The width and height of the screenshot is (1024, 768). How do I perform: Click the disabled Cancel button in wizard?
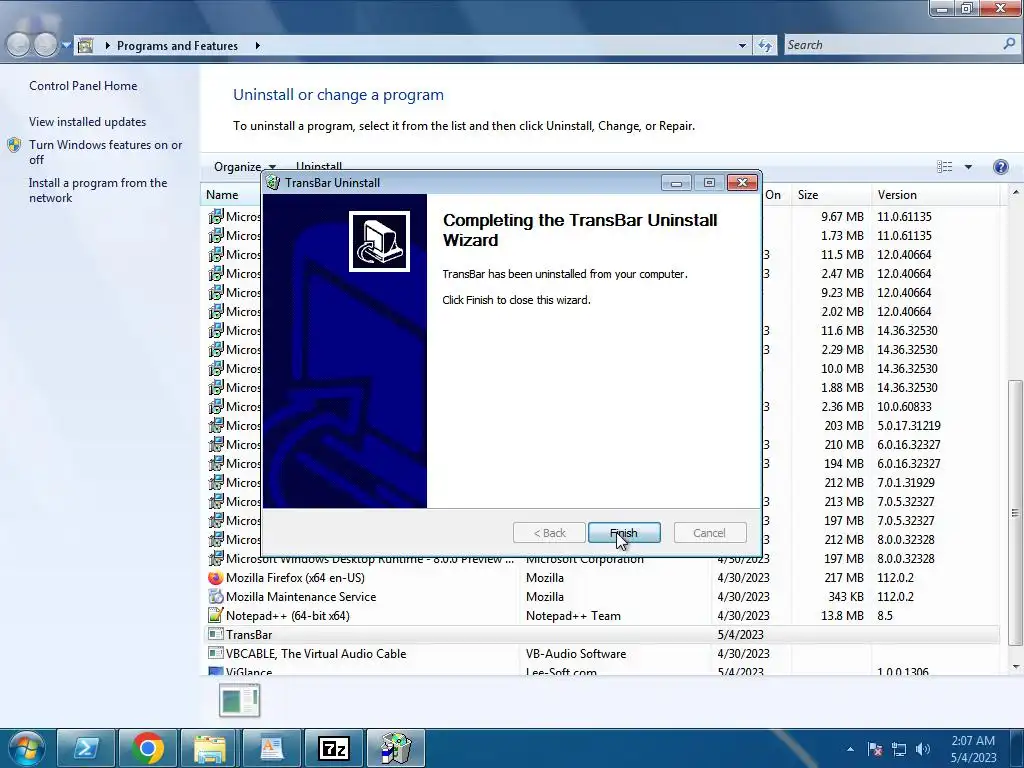pyautogui.click(x=709, y=533)
